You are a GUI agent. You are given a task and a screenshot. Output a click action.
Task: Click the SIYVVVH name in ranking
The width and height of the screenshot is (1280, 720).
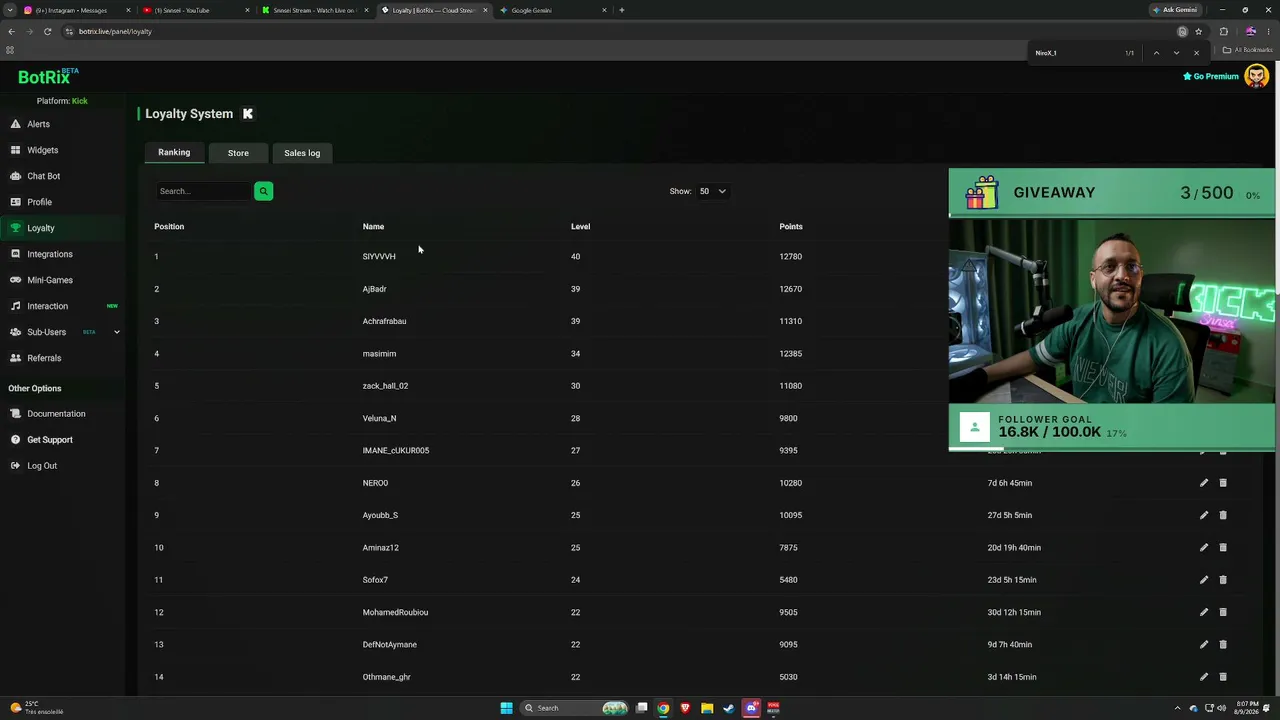pos(379,257)
